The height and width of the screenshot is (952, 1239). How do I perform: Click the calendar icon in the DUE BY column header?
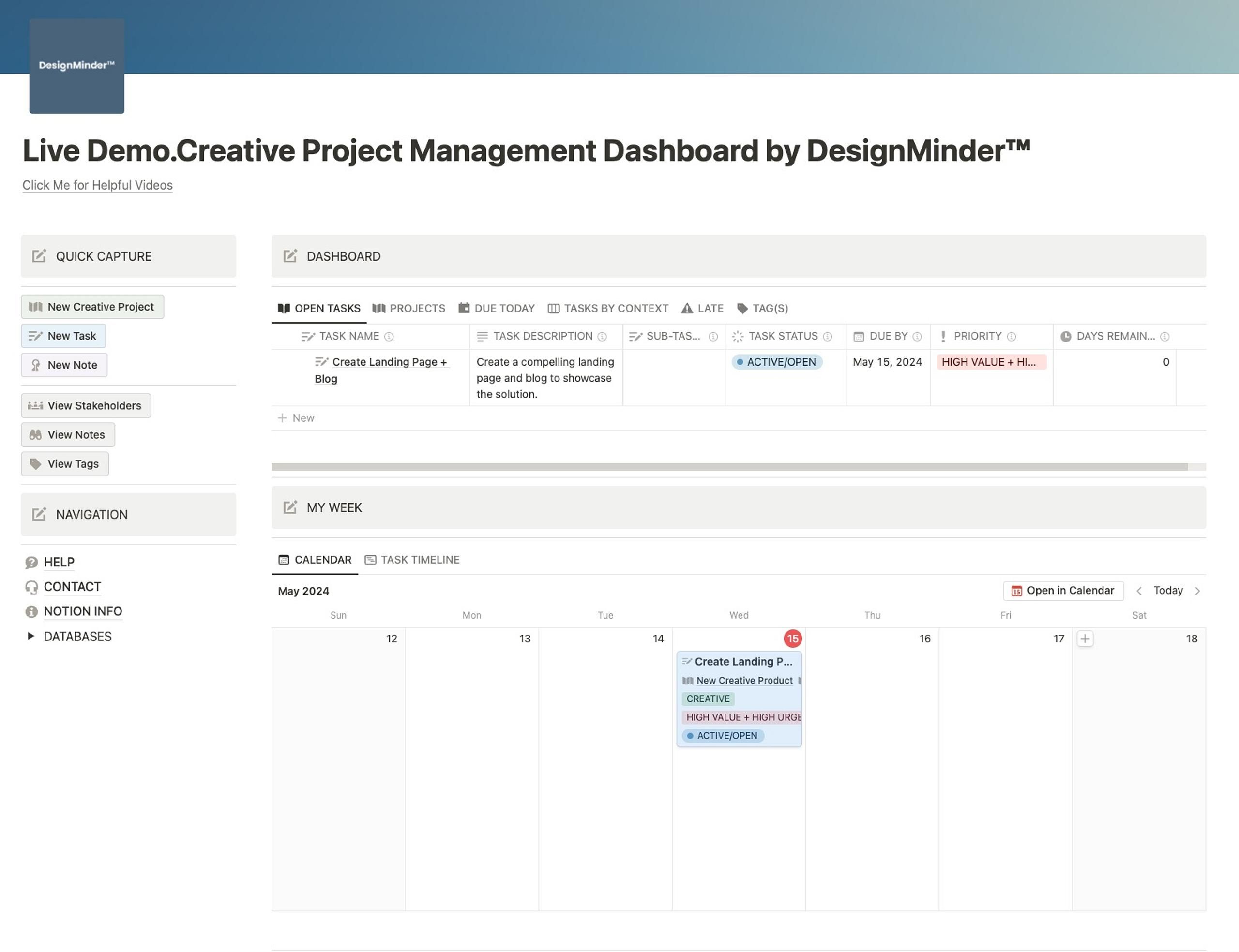click(x=858, y=336)
